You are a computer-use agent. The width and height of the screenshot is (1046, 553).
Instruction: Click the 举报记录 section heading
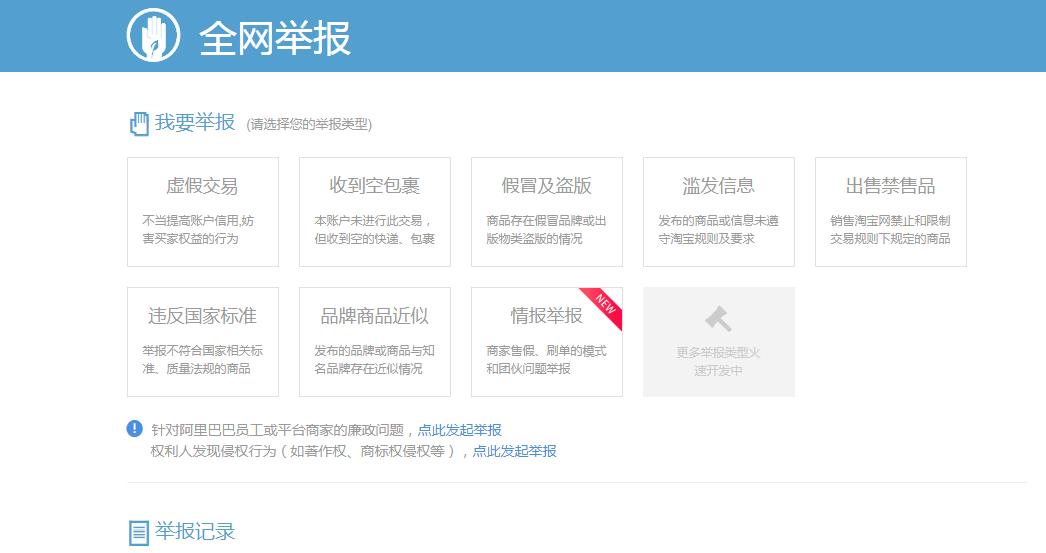click(195, 532)
